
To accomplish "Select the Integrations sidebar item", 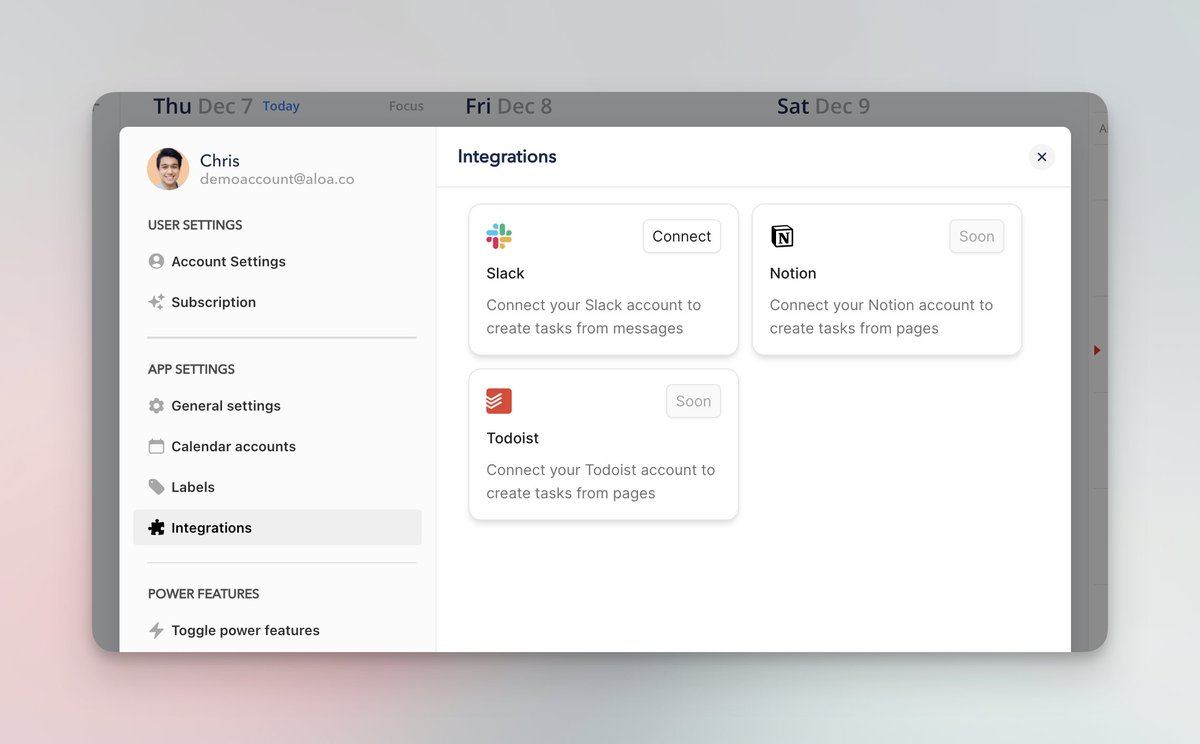I will pyautogui.click(x=278, y=528).
